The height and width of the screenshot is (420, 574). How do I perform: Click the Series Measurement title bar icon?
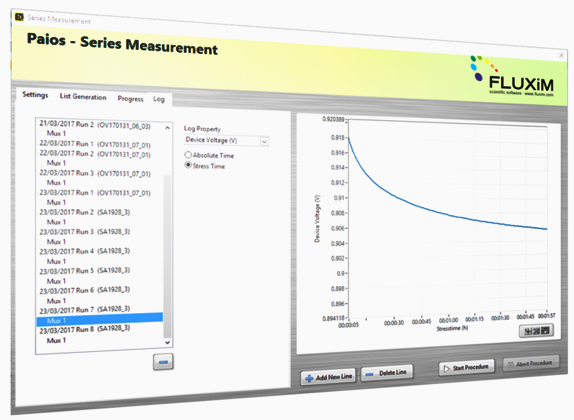[x=19, y=17]
